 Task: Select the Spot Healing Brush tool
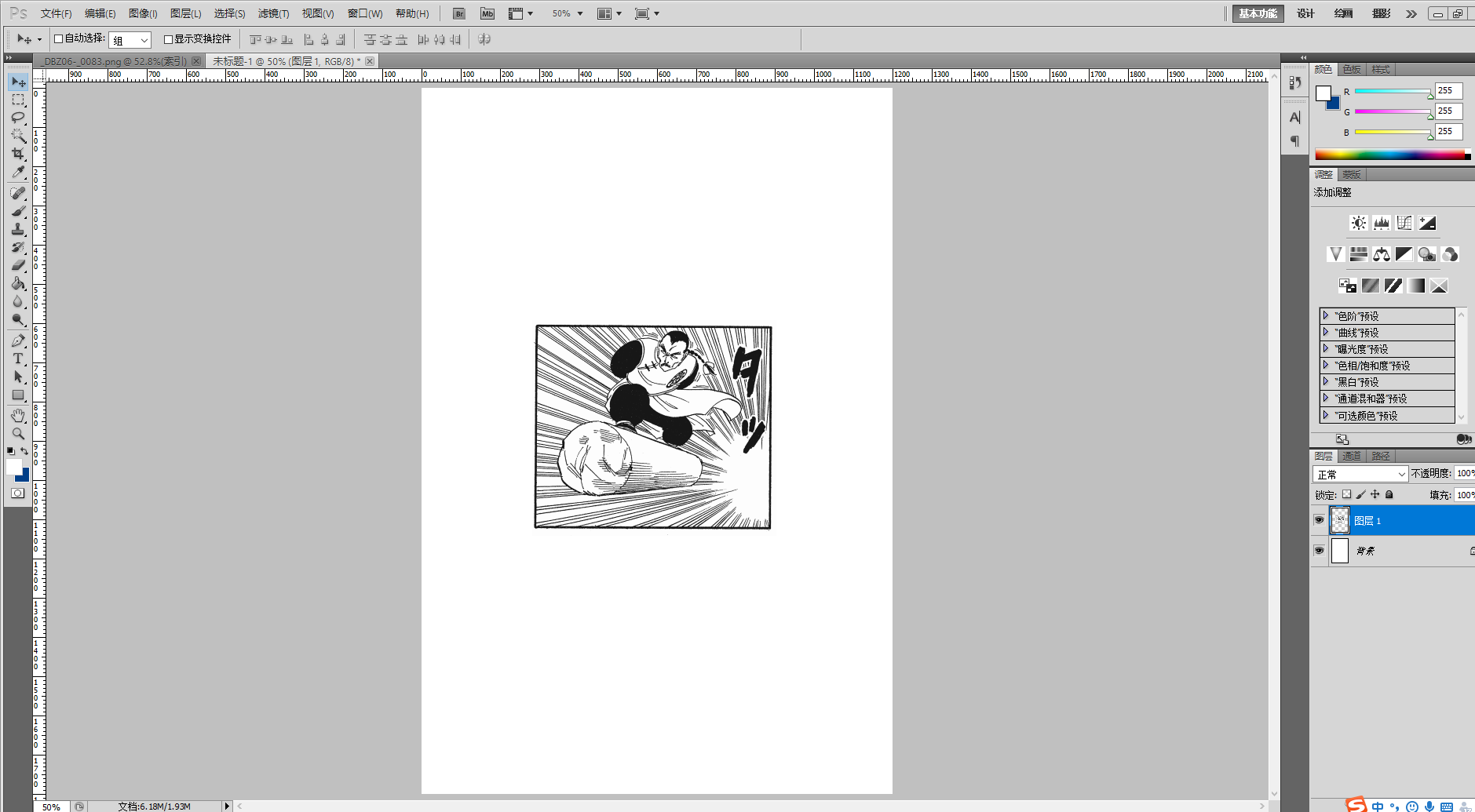tap(18, 193)
